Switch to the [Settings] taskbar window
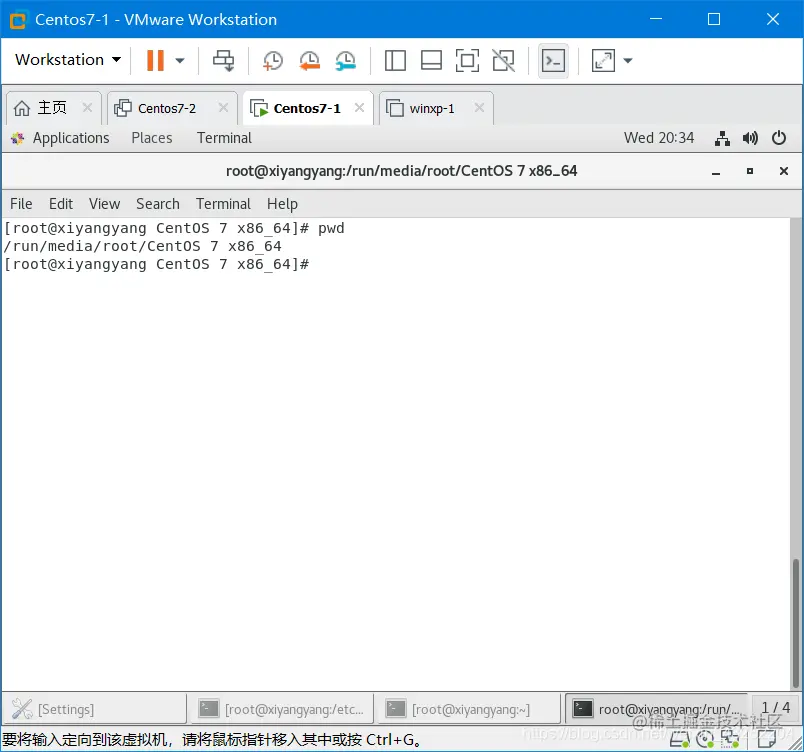 point(94,709)
